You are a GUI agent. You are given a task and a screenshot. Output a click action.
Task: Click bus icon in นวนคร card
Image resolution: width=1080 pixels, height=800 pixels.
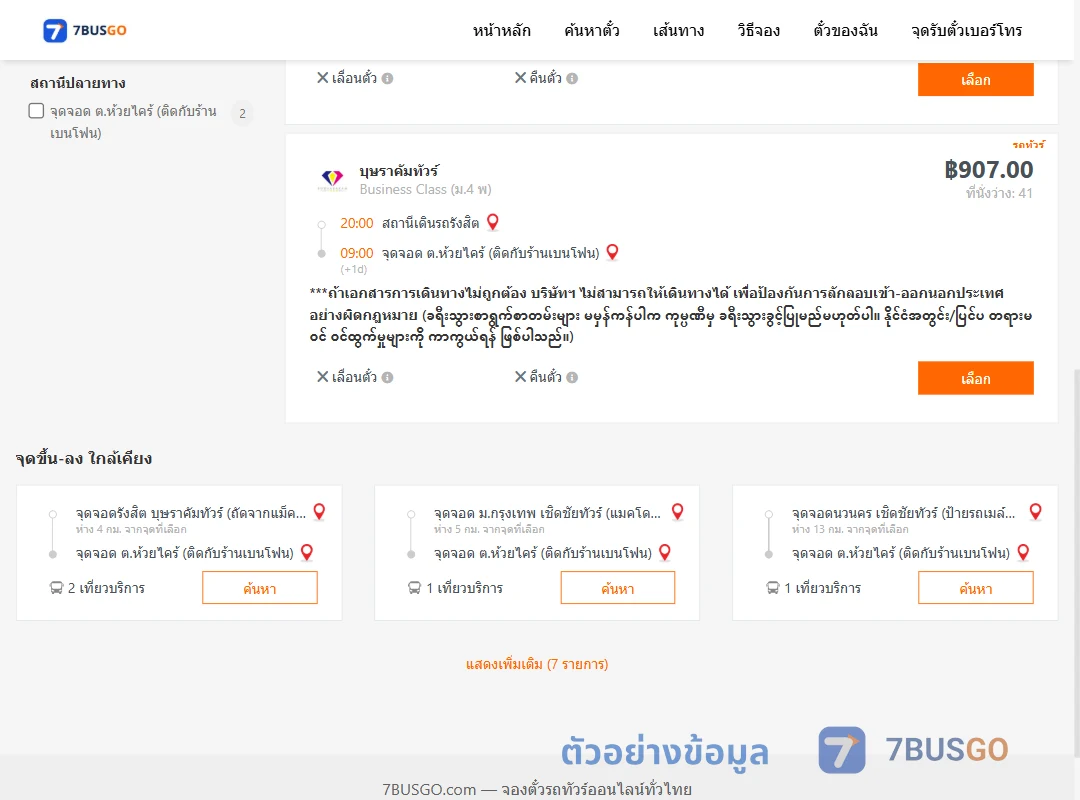click(772, 588)
